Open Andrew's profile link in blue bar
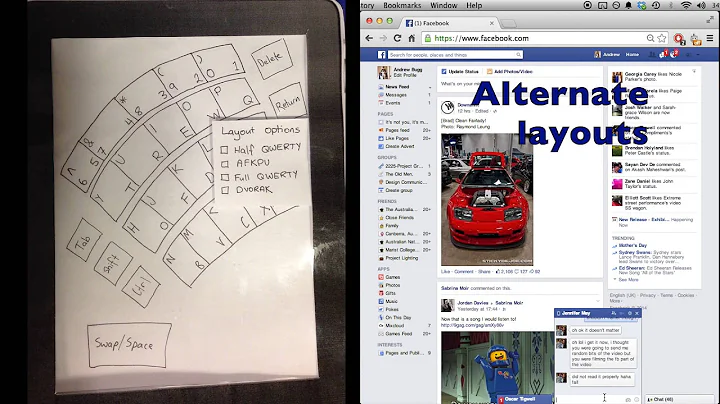 [607, 55]
